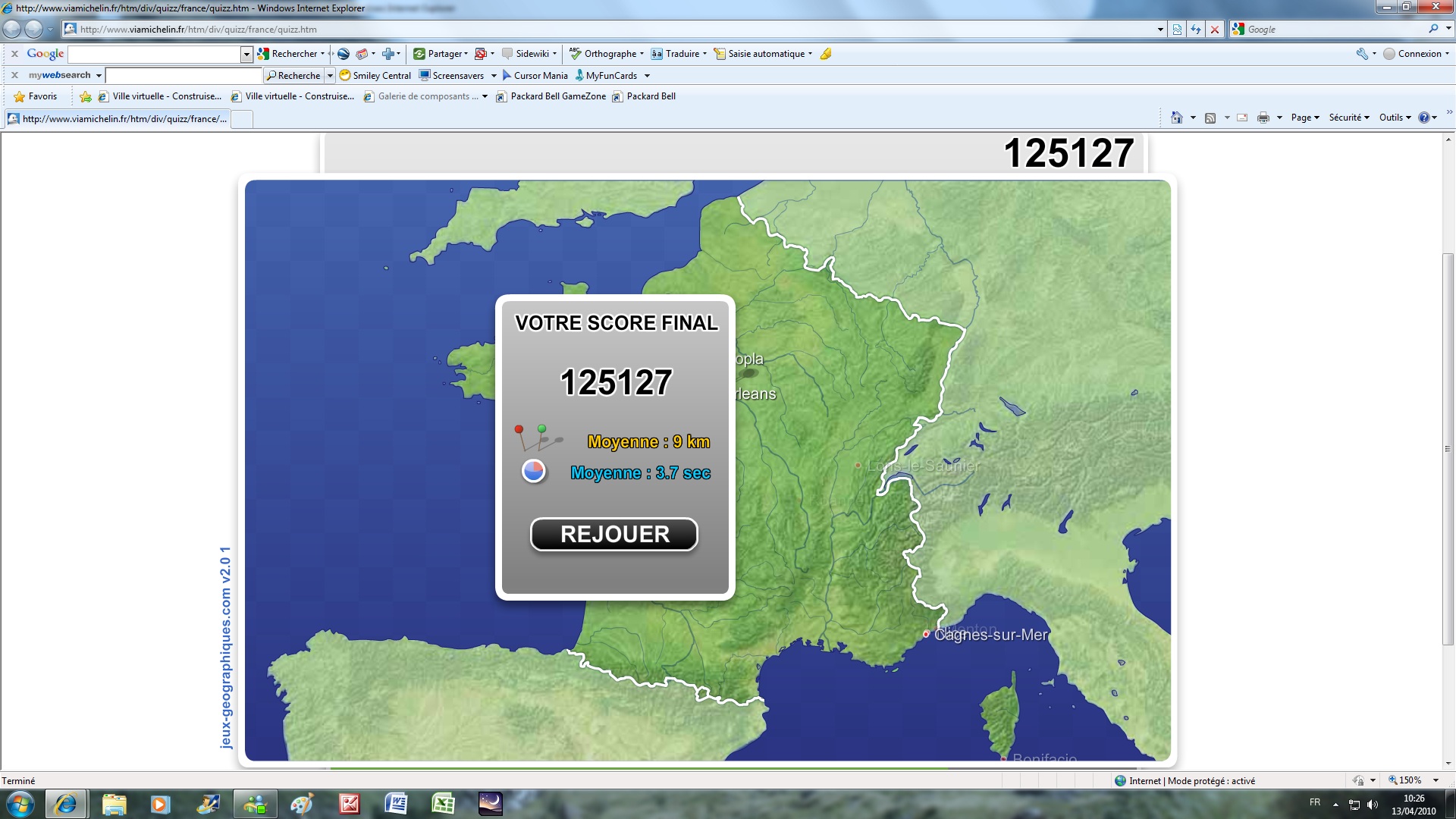The image size is (1456, 819).
Task: Open the Packard Bell GameZone favorite link
Action: pos(551,96)
